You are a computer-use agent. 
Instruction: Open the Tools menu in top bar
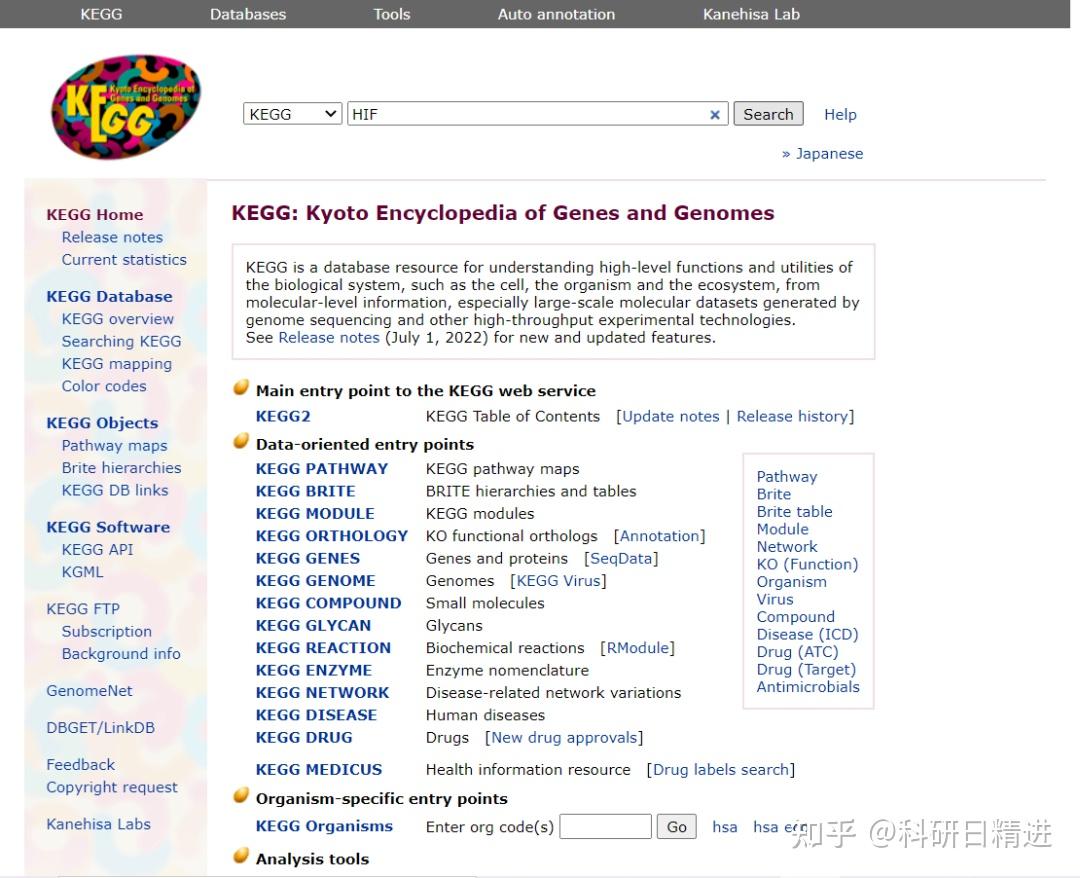point(392,14)
